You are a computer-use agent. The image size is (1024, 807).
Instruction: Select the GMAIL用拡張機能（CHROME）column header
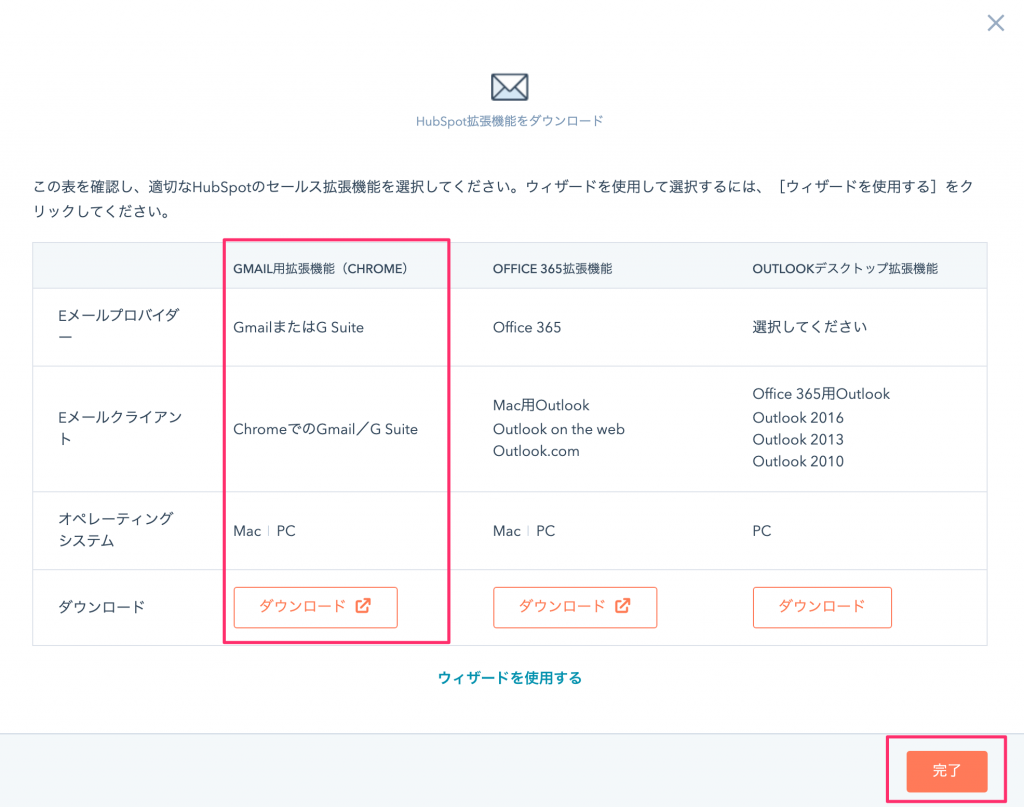click(x=320, y=269)
